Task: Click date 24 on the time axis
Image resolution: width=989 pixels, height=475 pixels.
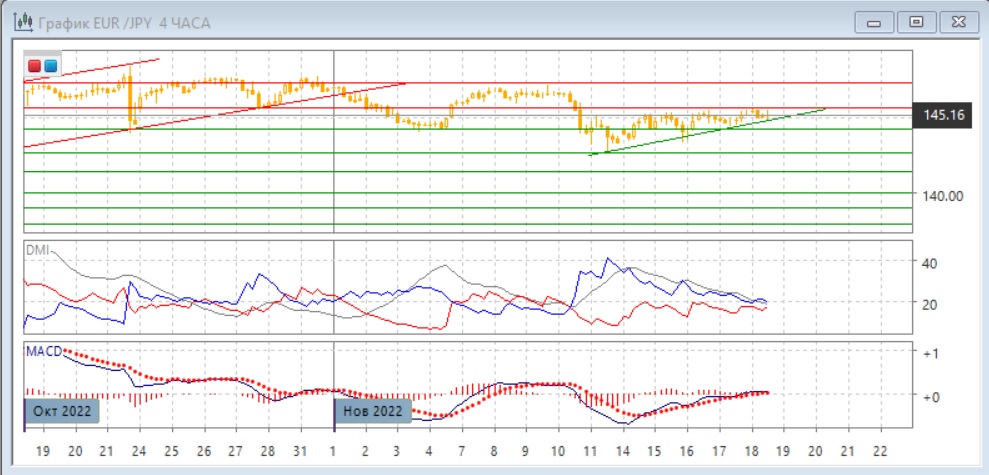Action: click(139, 451)
